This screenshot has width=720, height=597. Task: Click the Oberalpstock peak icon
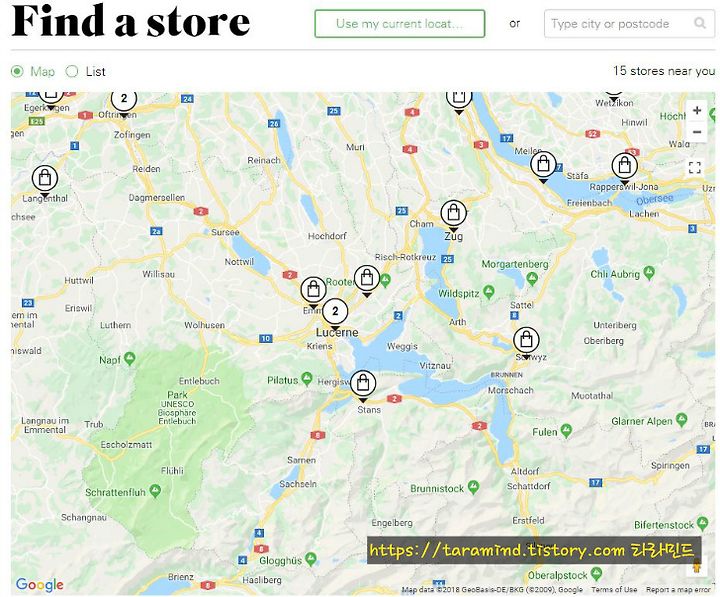[596, 573]
